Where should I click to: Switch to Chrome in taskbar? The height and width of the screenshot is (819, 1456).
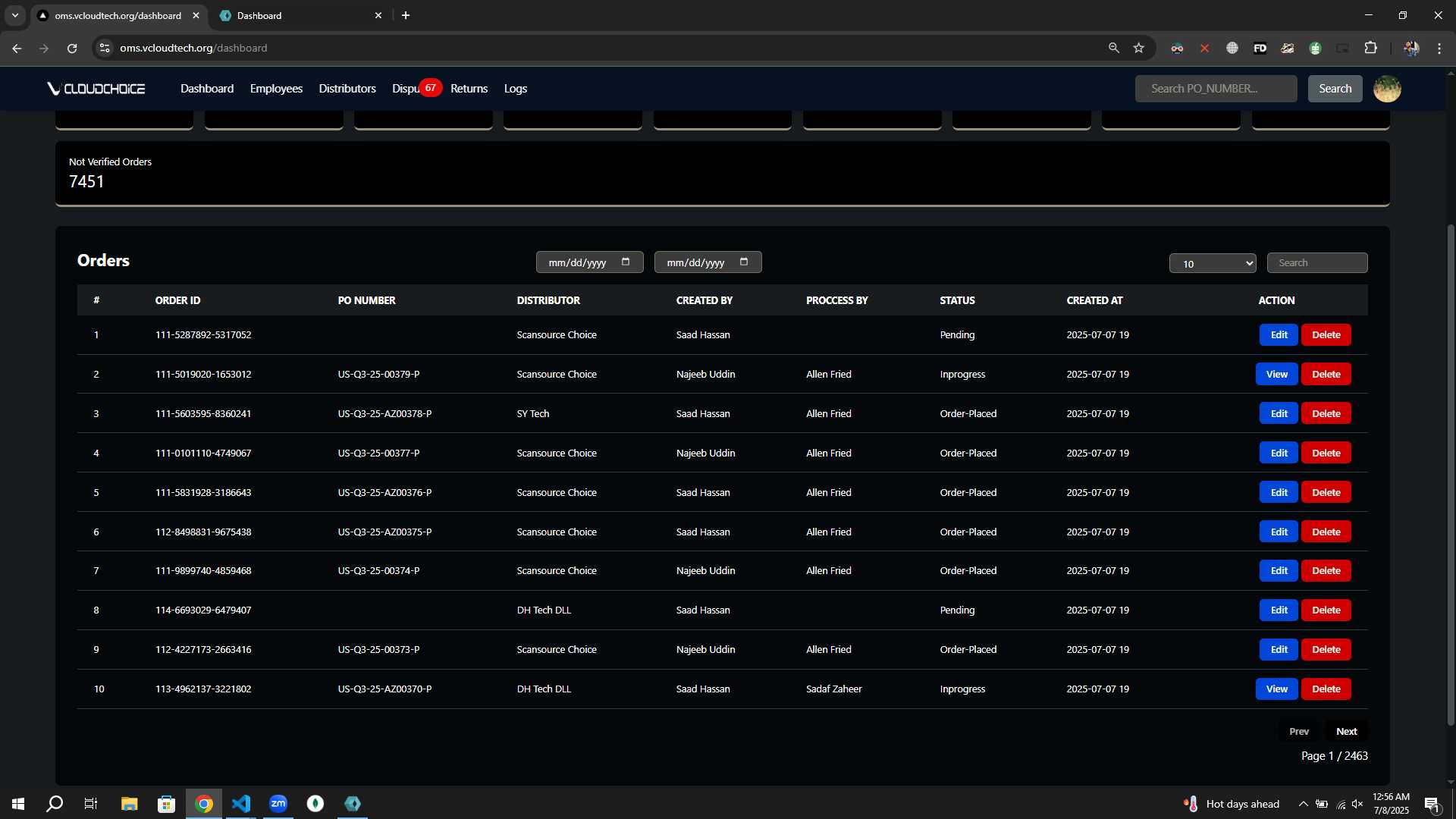pos(204,804)
